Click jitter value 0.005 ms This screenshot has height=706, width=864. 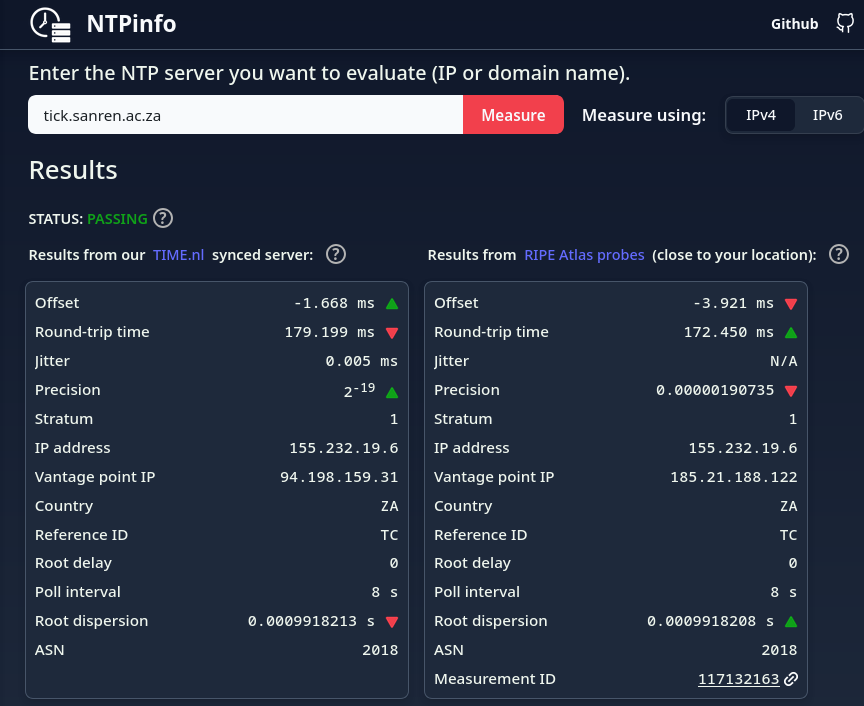click(x=361, y=362)
